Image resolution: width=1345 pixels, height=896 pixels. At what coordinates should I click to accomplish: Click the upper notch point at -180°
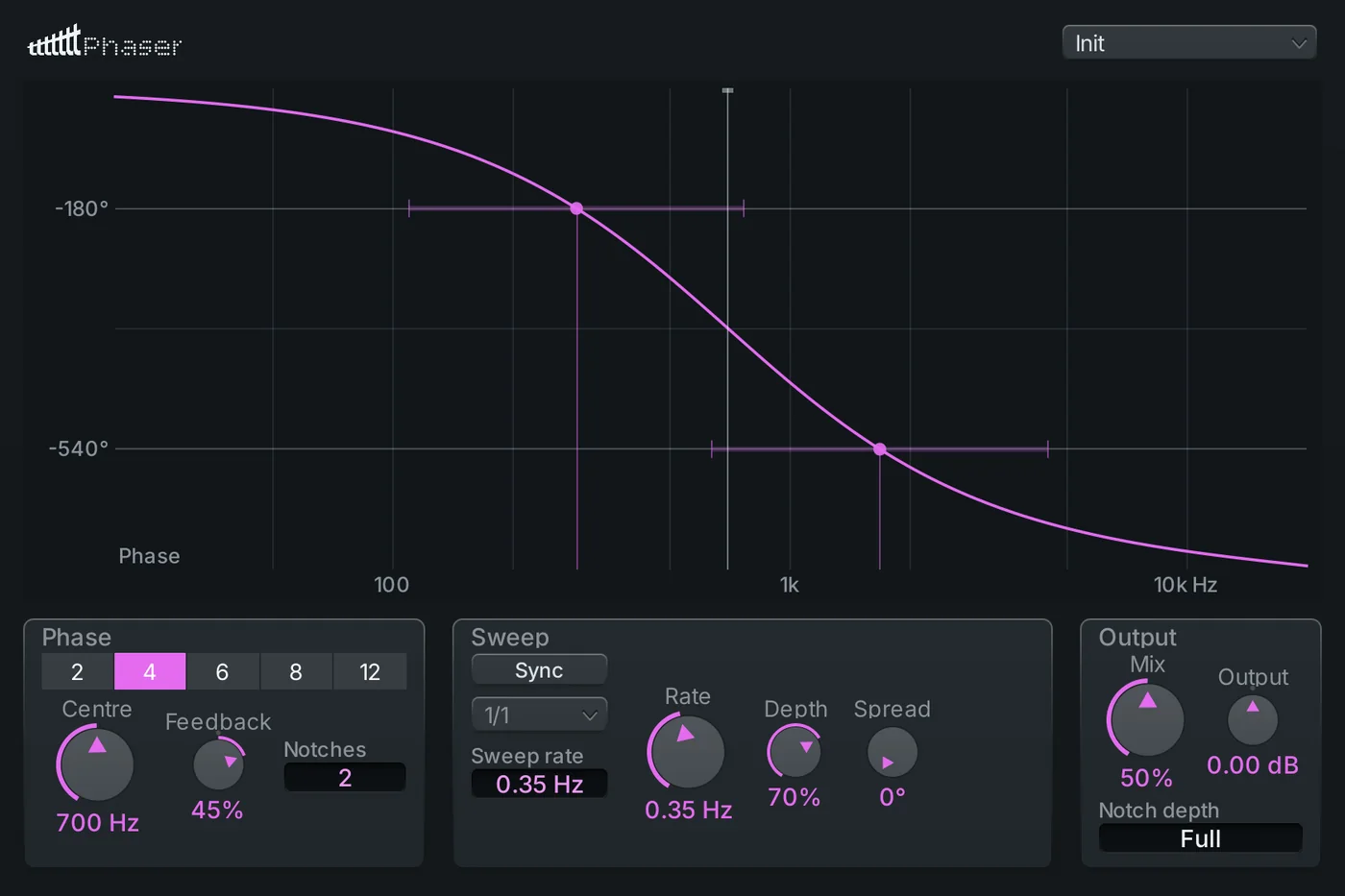coord(576,208)
